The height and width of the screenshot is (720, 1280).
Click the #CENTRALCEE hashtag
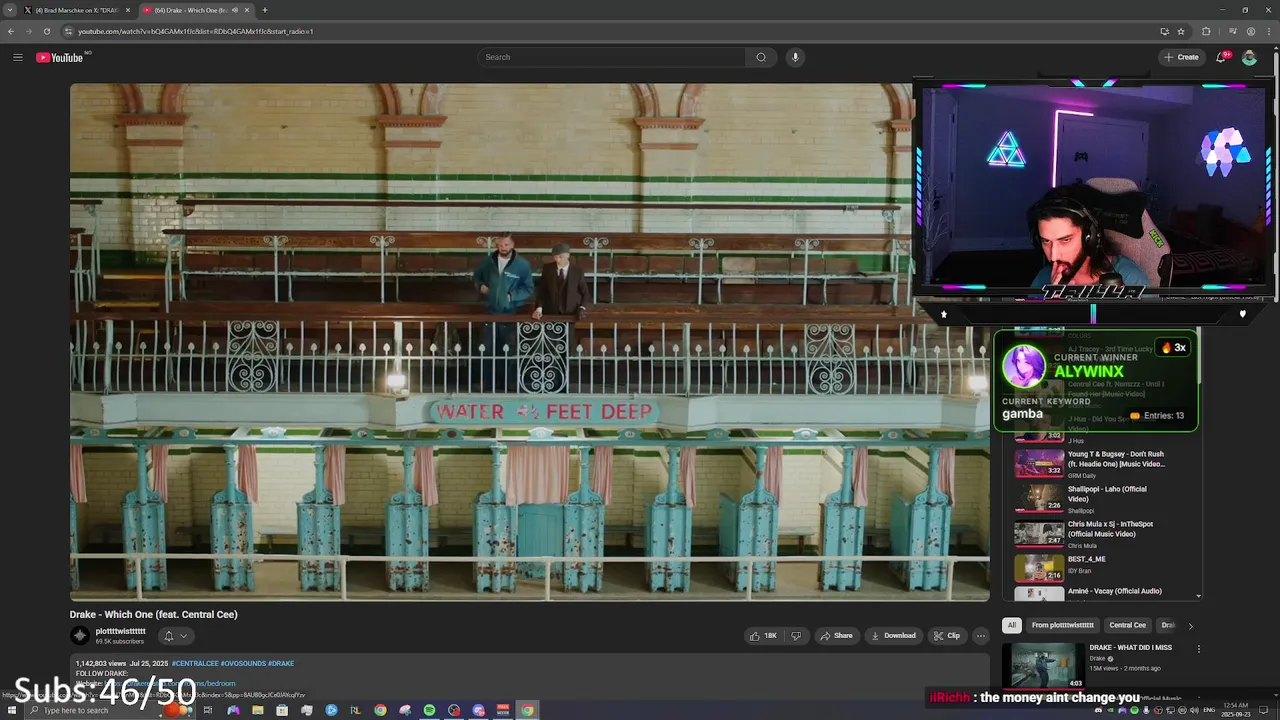[195, 663]
